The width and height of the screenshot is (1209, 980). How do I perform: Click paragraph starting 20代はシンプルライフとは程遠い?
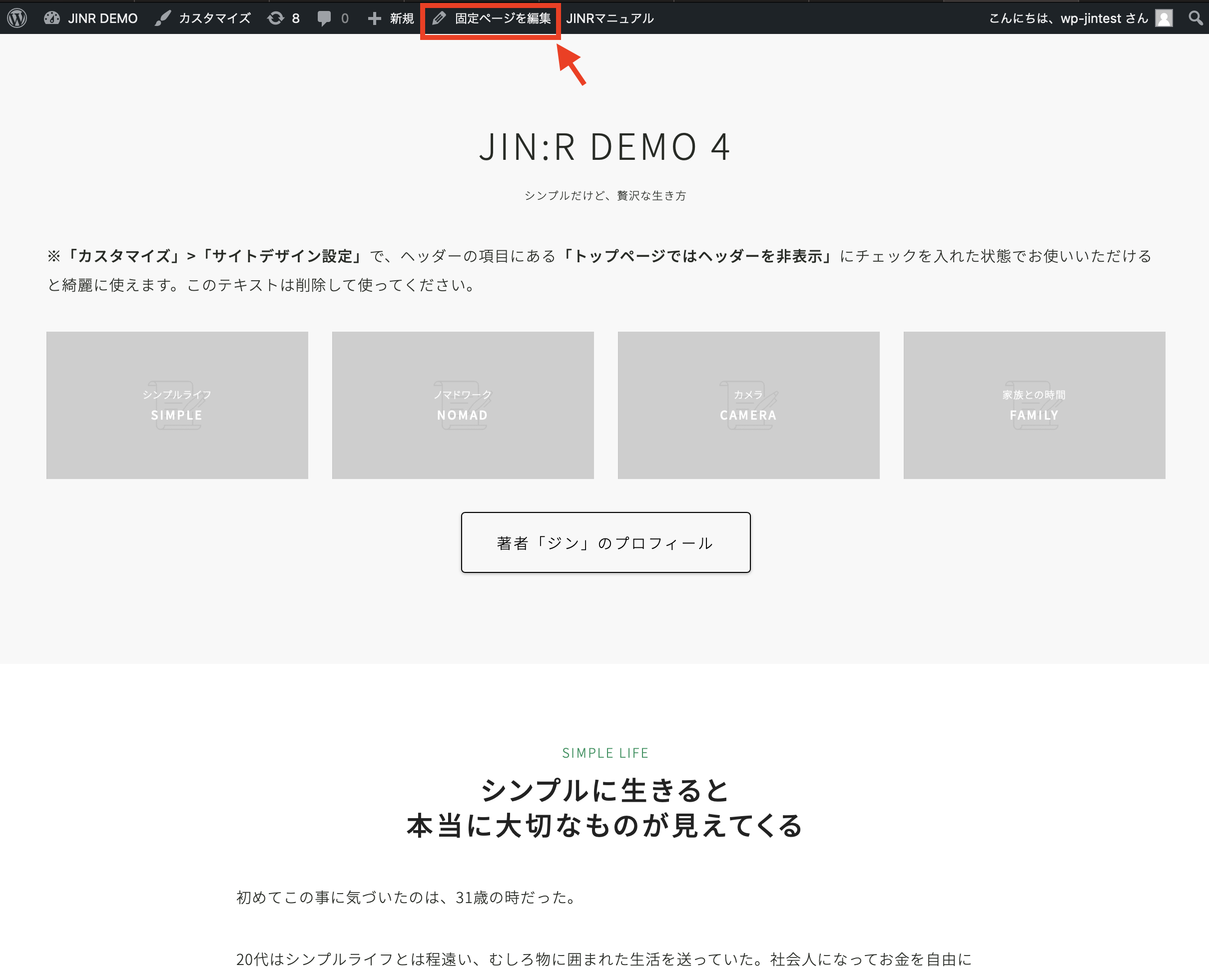(604, 959)
